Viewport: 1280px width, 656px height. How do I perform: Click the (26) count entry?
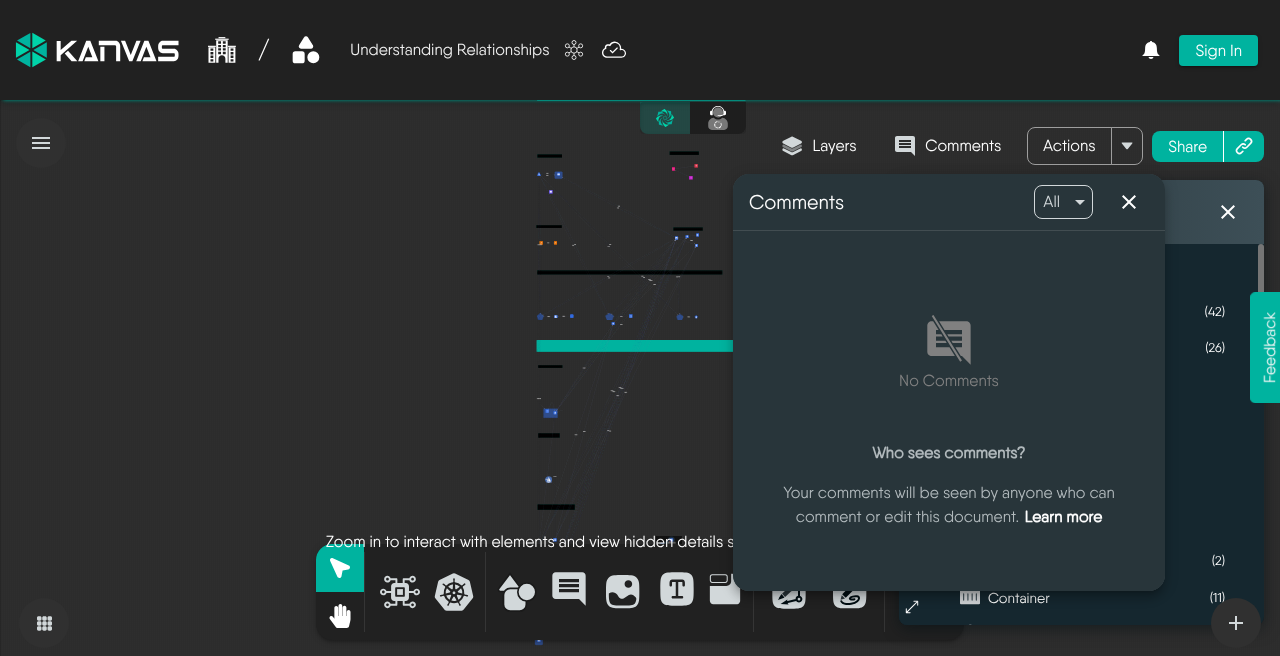click(1215, 348)
